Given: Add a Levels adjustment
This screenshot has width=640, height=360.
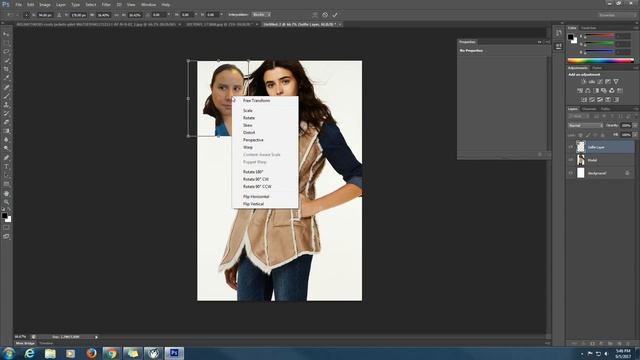Looking at the screenshot, I should click(591, 82).
